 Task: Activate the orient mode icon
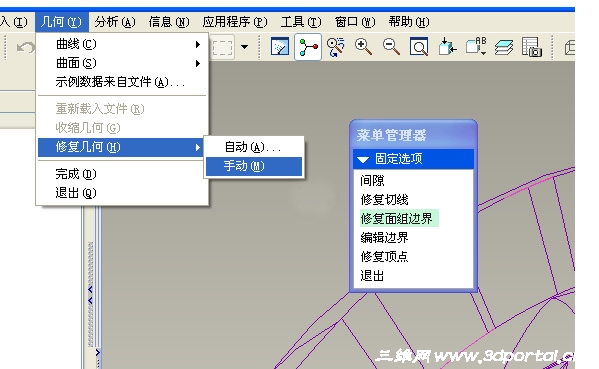pos(336,47)
